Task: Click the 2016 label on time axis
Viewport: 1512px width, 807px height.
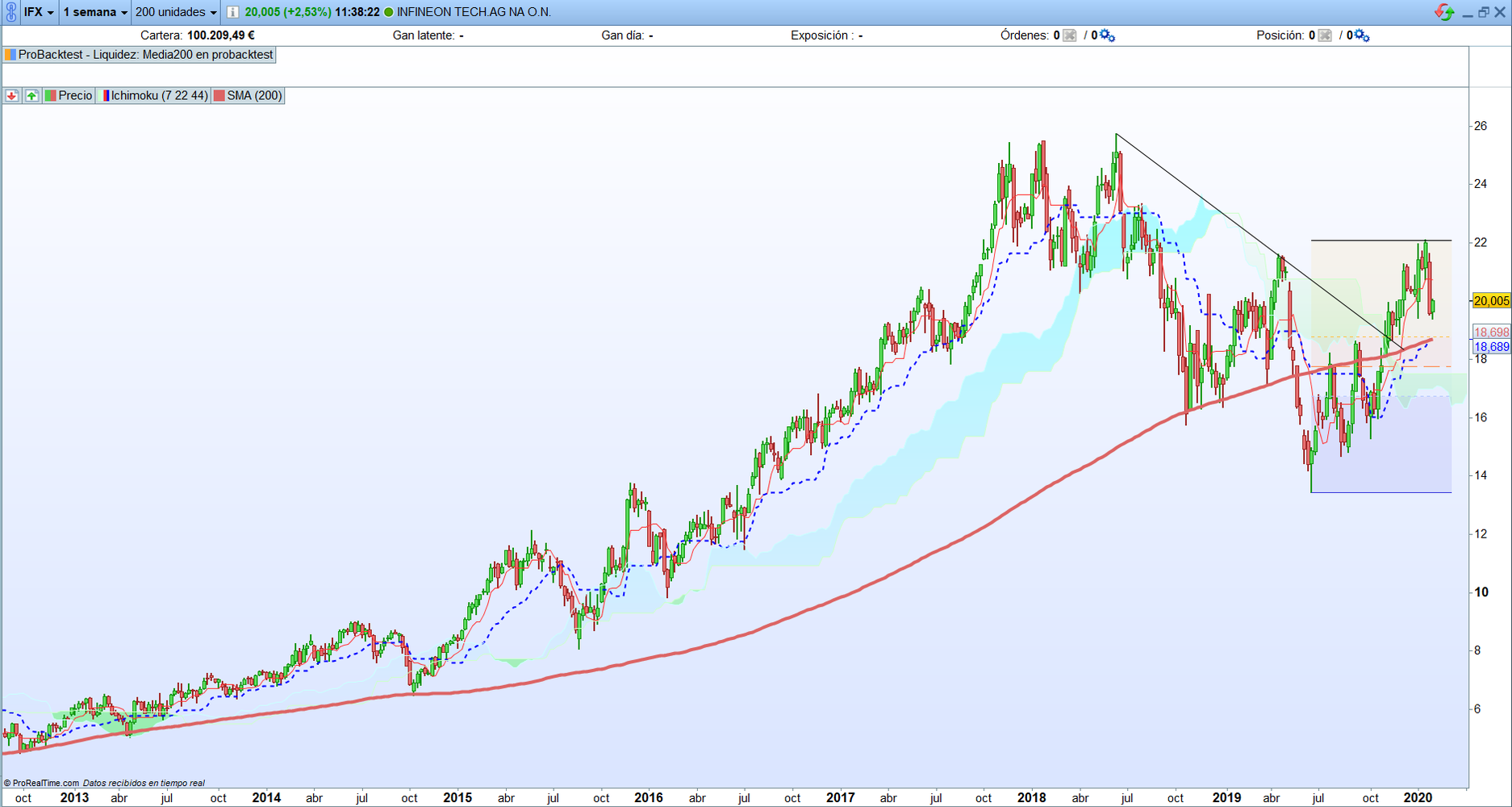Action: (x=649, y=798)
